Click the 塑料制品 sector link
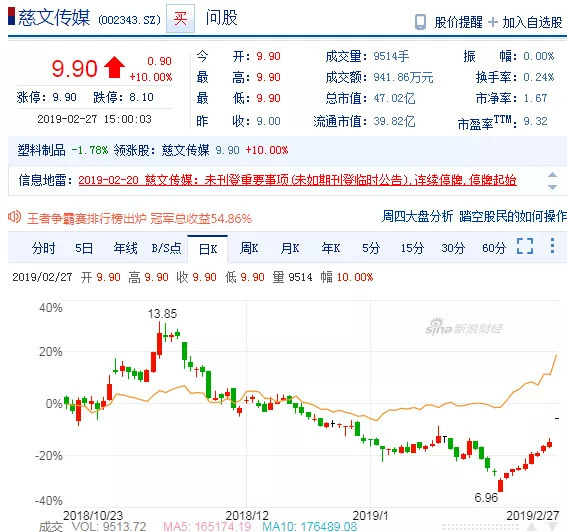This screenshot has height=532, width=567. click(x=41, y=150)
